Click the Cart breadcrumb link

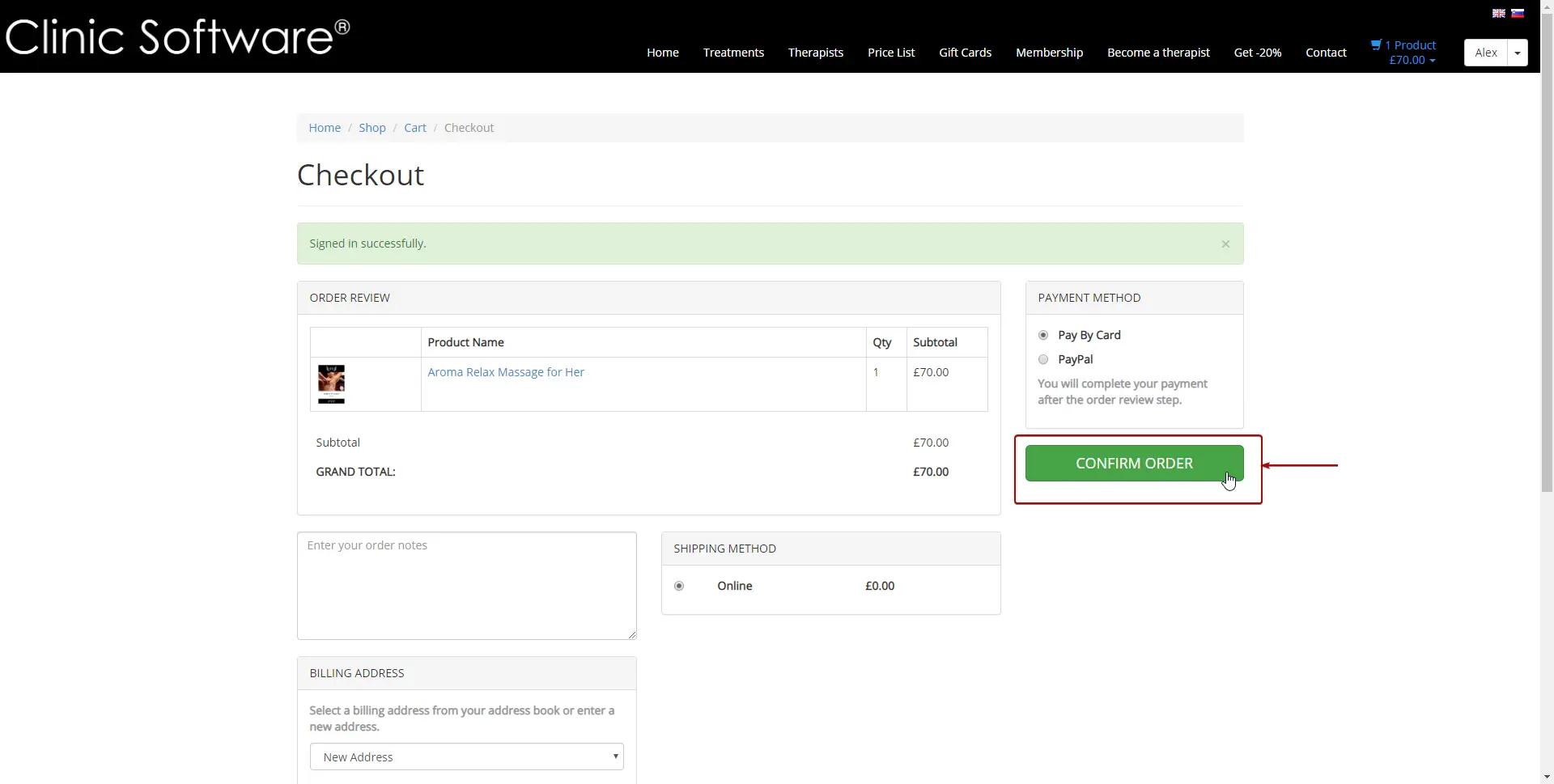(414, 128)
